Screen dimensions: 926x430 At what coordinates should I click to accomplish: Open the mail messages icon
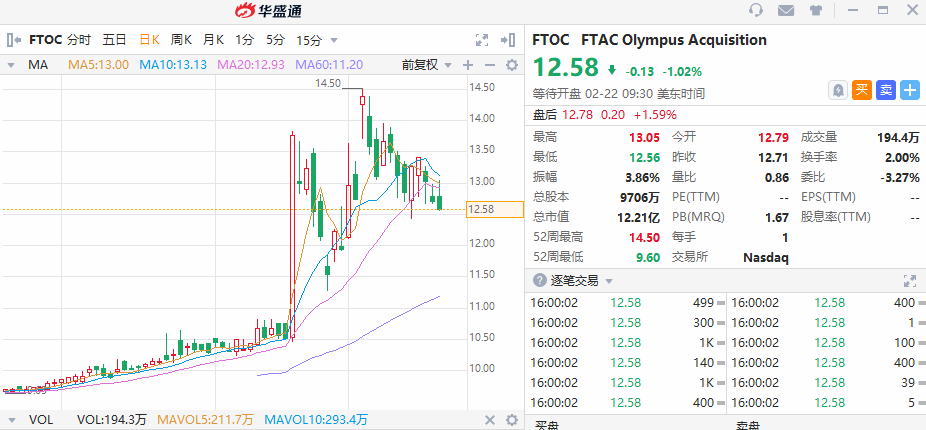[x=785, y=10]
